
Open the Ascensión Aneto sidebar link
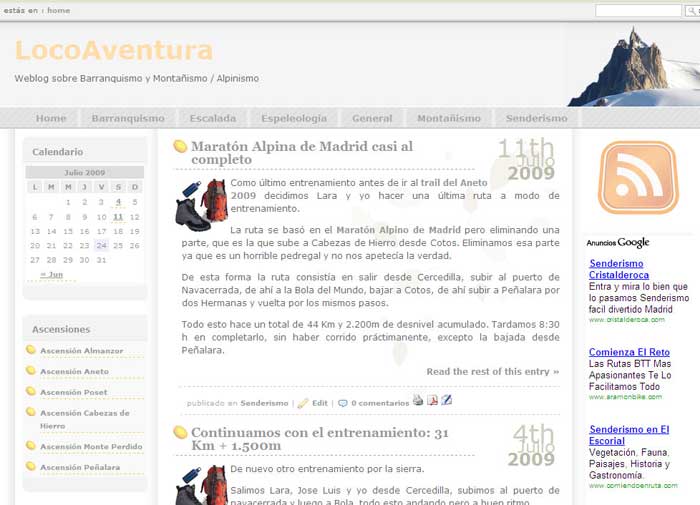(x=74, y=371)
